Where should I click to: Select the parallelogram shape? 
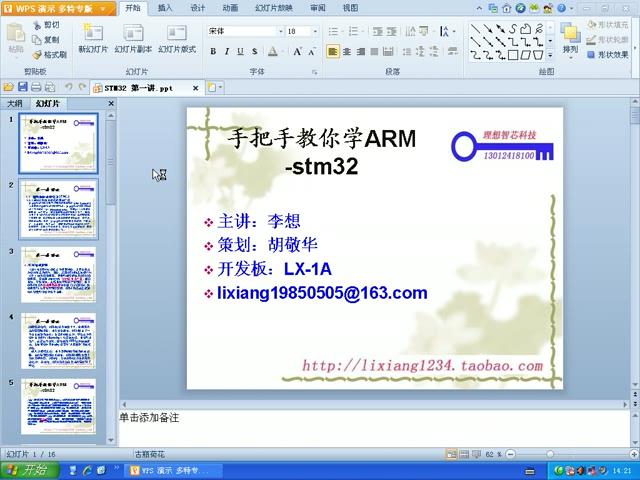click(x=526, y=55)
